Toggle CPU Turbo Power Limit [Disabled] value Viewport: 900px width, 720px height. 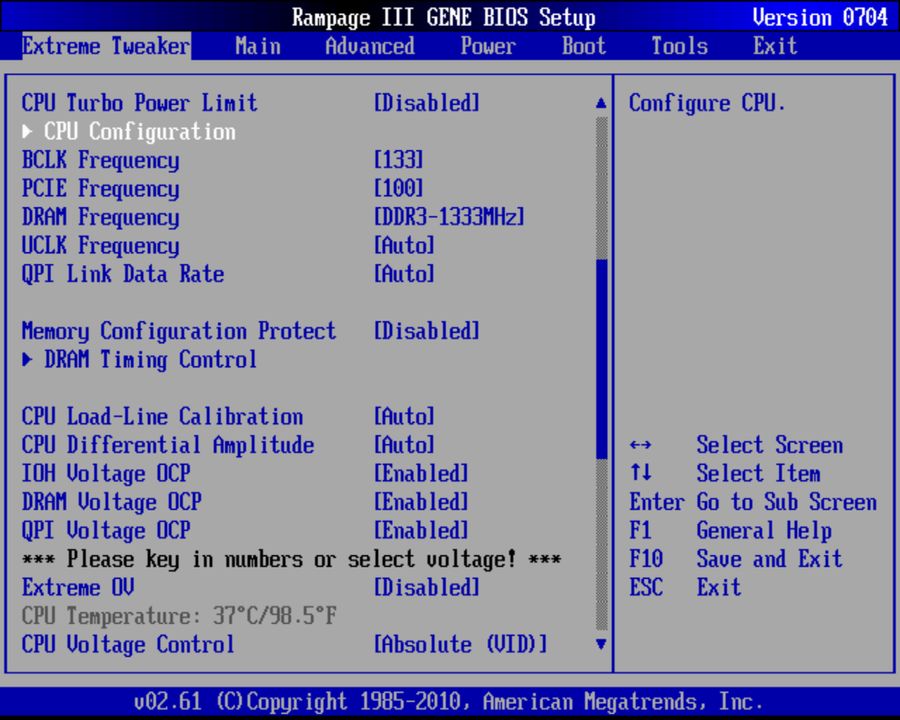tap(426, 103)
